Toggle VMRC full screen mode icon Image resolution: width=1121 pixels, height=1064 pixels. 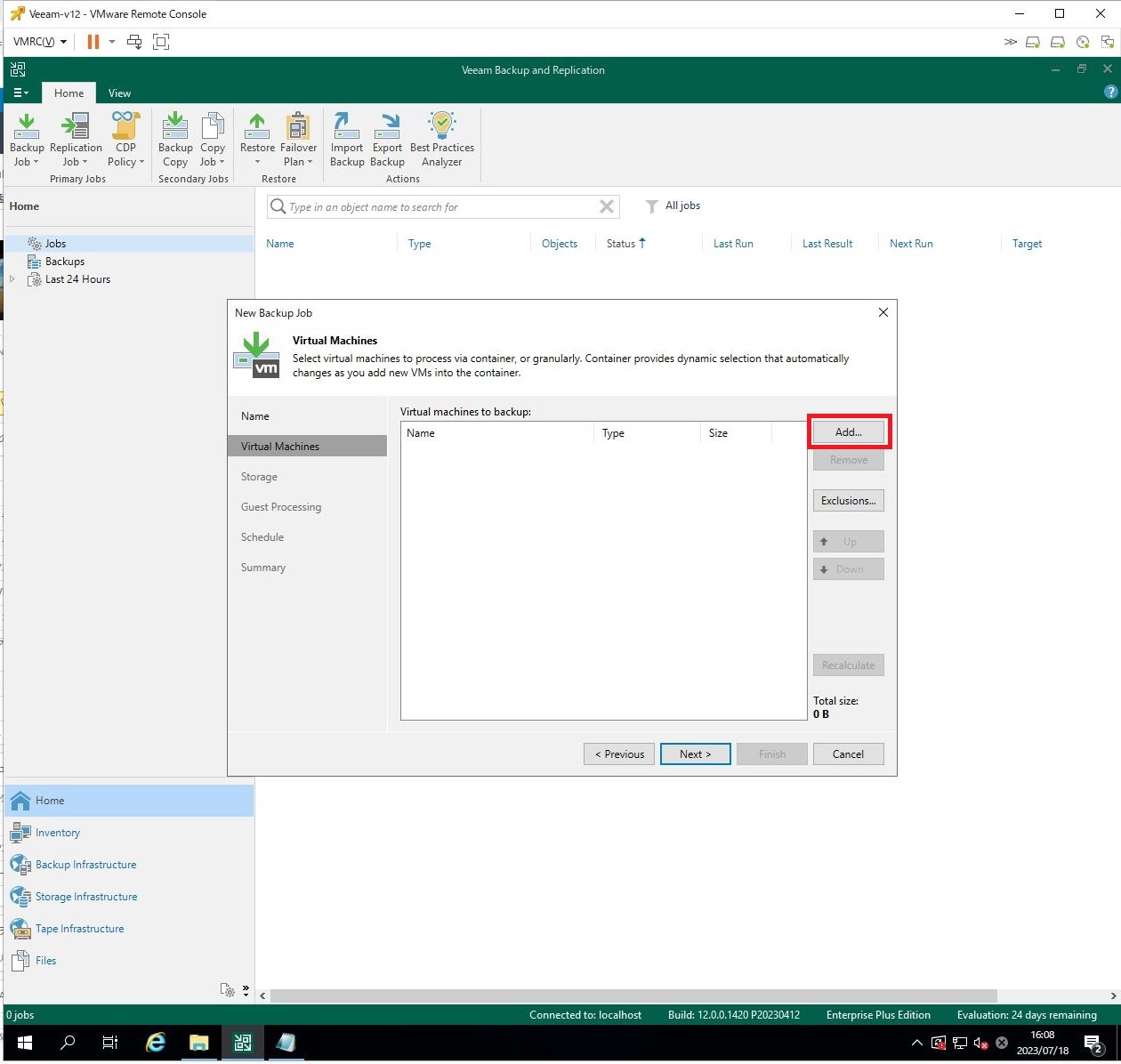pyautogui.click(x=161, y=42)
